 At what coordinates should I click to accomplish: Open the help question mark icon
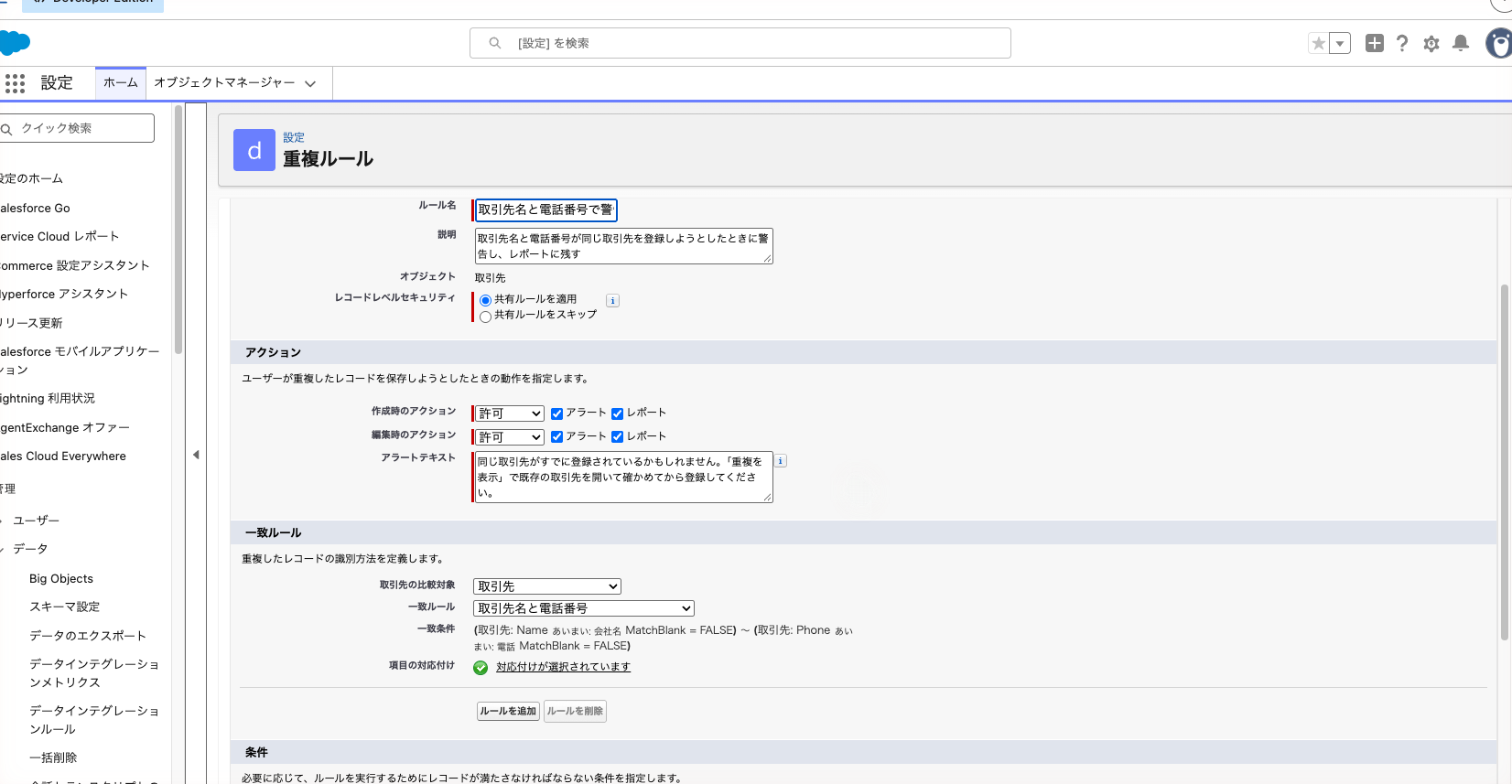click(x=1402, y=43)
